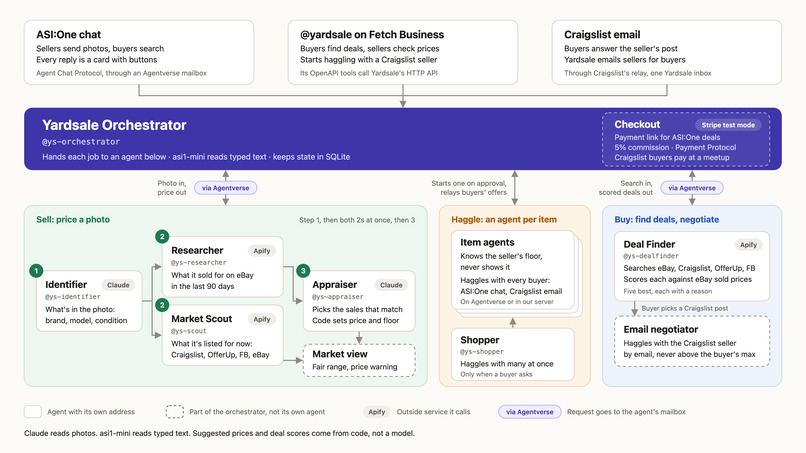Click 'Request goes to the agent's mailbox' label
Screen dimensions: 806x453
tap(626, 411)
